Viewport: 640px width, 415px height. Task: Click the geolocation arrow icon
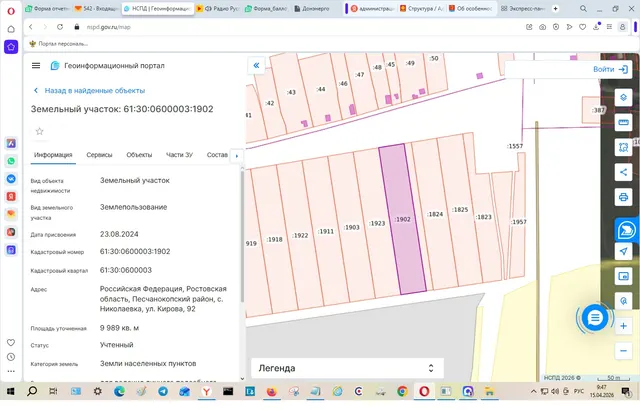click(623, 251)
